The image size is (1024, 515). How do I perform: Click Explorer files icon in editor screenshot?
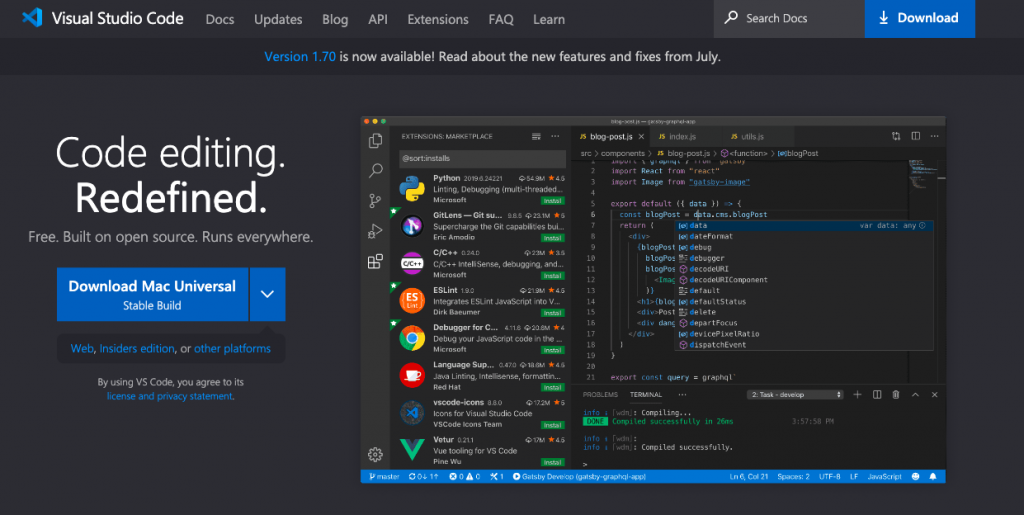(x=376, y=140)
